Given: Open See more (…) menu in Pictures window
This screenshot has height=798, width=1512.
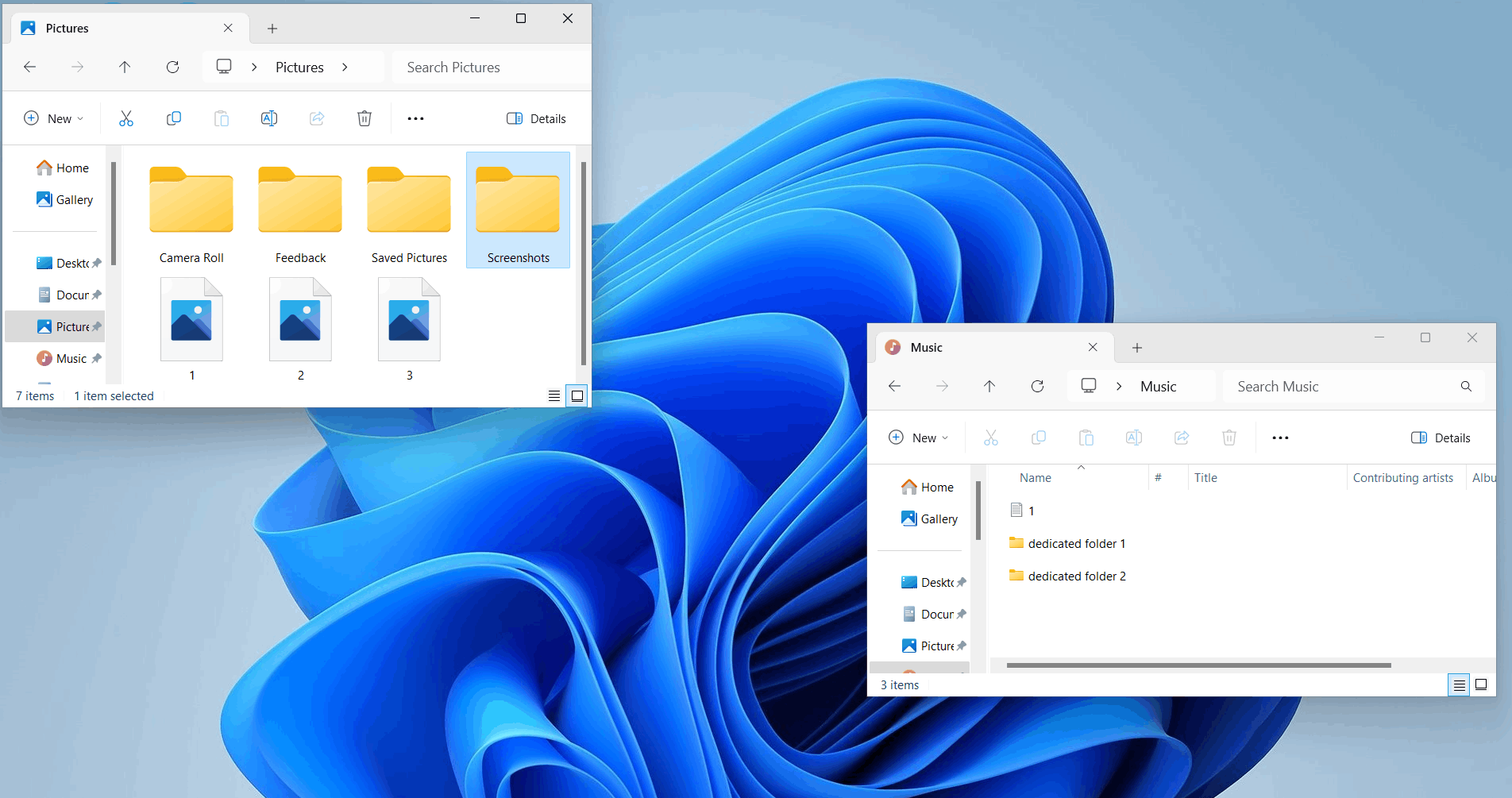Looking at the screenshot, I should click(415, 118).
